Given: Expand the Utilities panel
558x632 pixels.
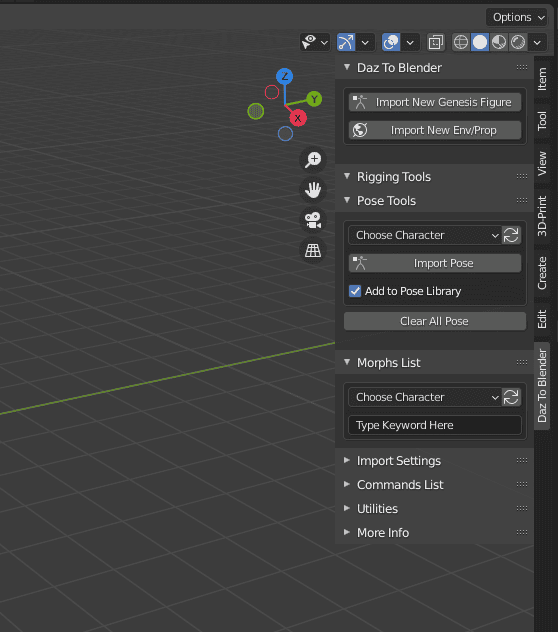Looking at the screenshot, I should point(347,508).
